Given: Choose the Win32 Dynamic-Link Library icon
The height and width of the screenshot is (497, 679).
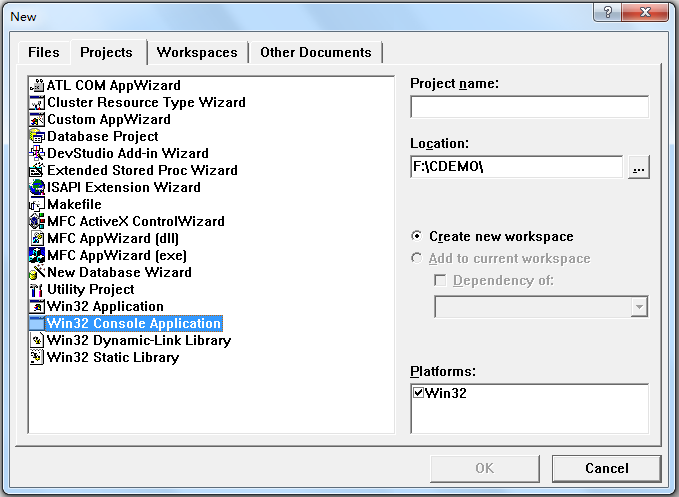Looking at the screenshot, I should tap(37, 340).
